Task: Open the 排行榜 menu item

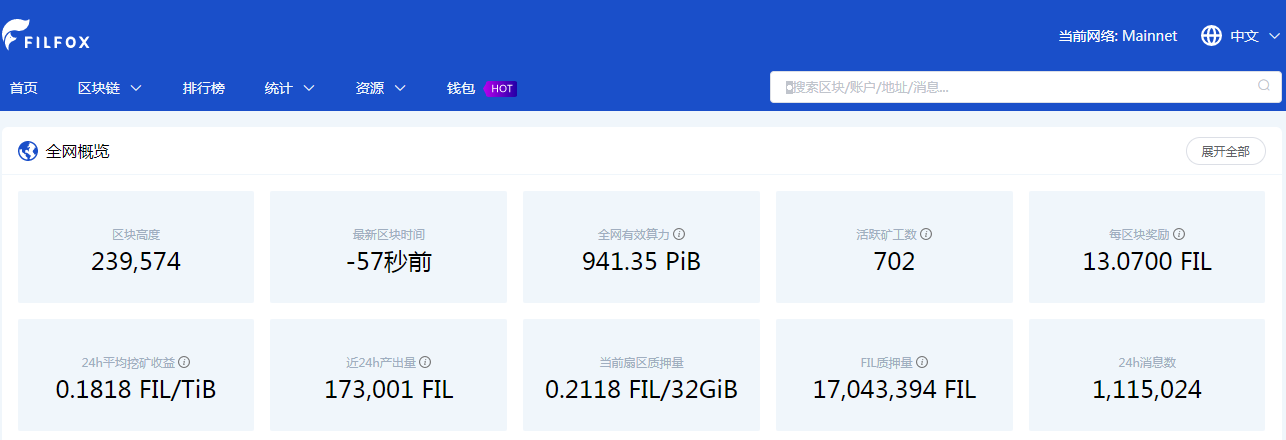Action: (204, 88)
